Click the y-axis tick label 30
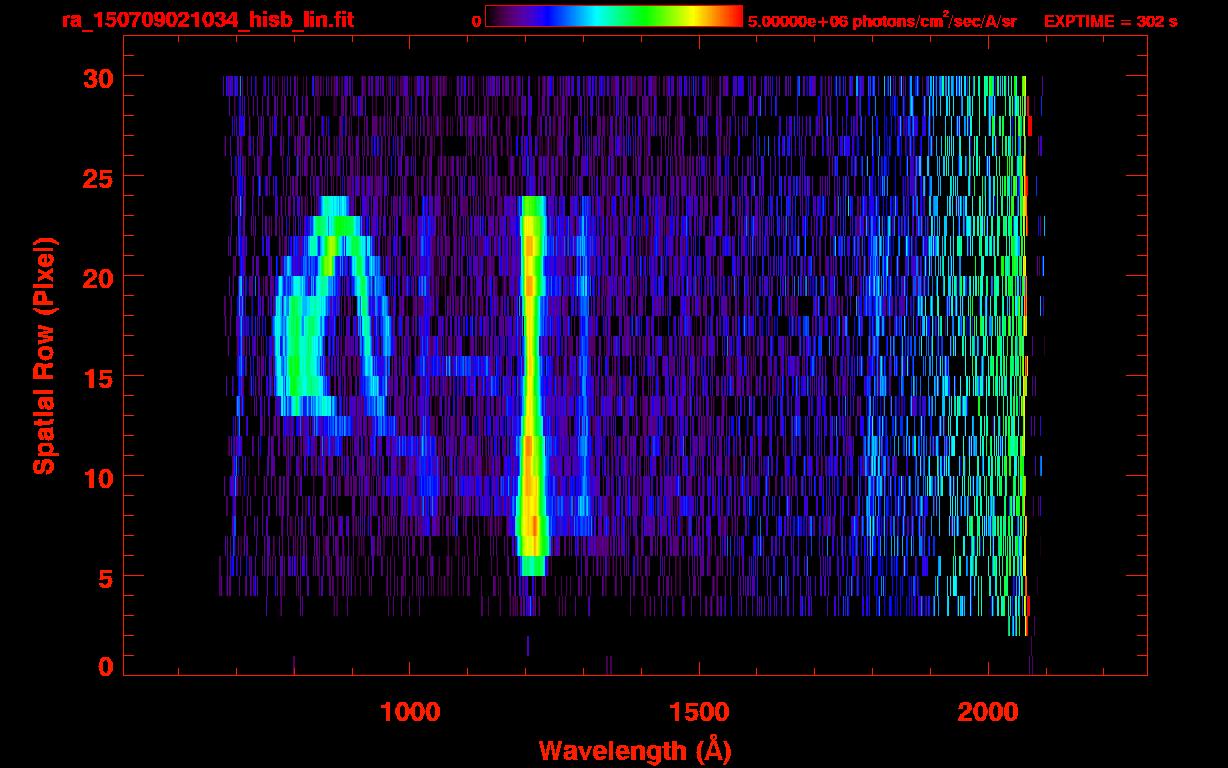1228x768 pixels. pyautogui.click(x=98, y=77)
